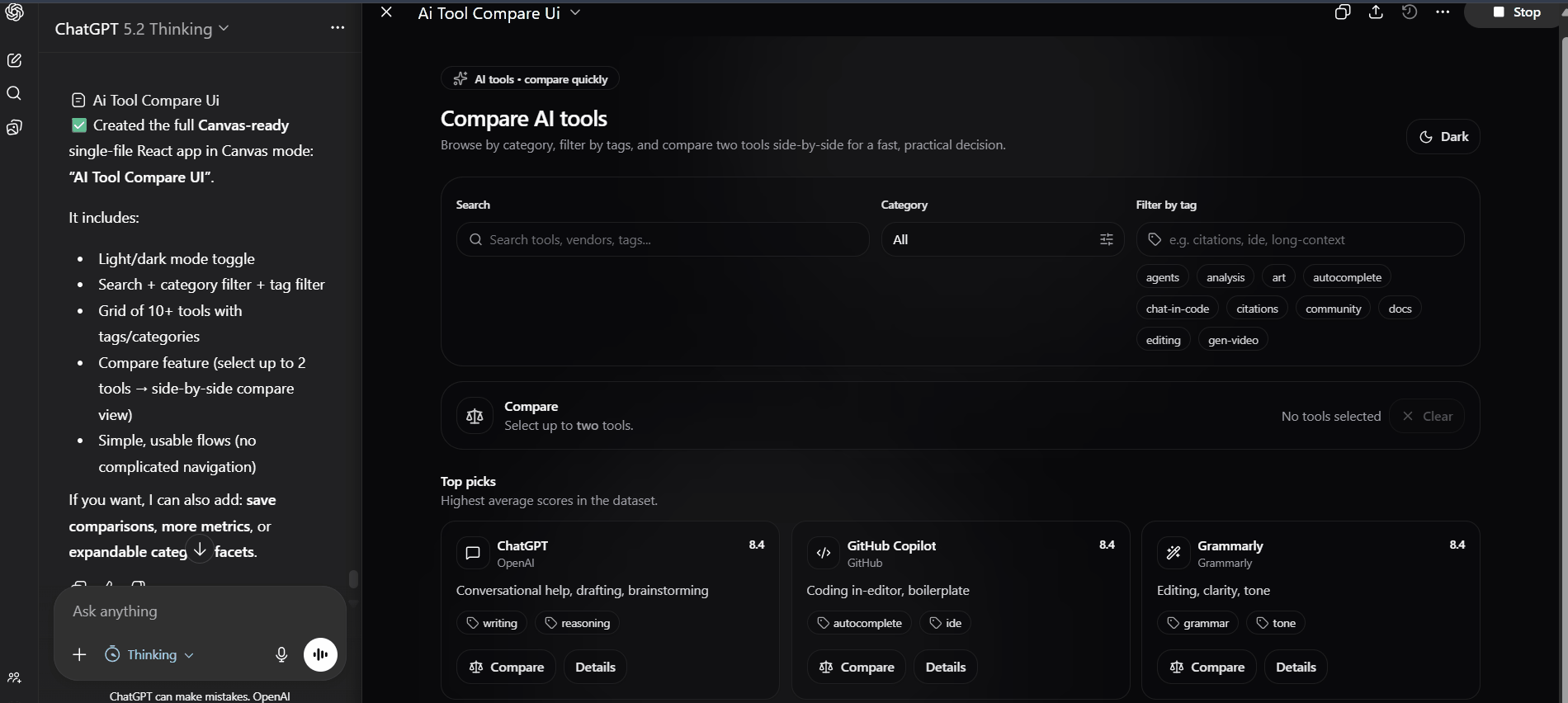
Task: Click the chat panel scrollbar thumb
Action: [353, 579]
